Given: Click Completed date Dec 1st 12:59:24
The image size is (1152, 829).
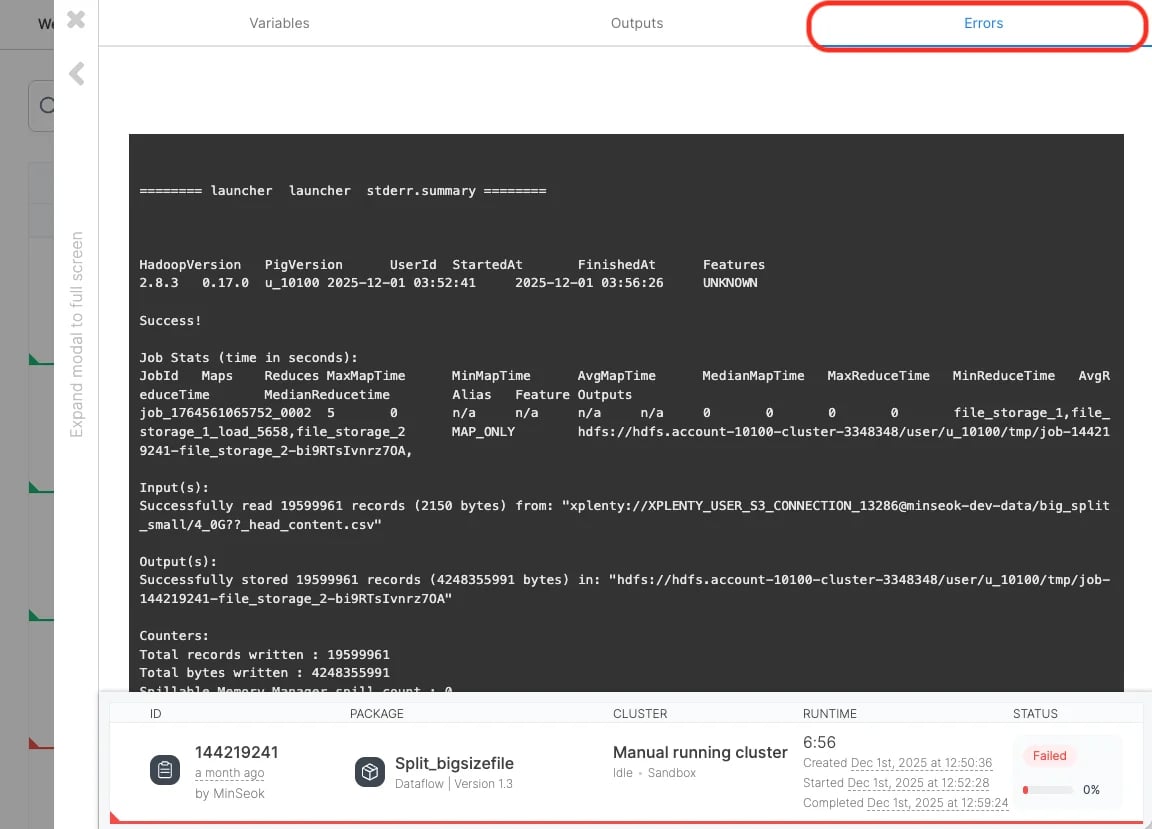Looking at the screenshot, I should 937,803.
